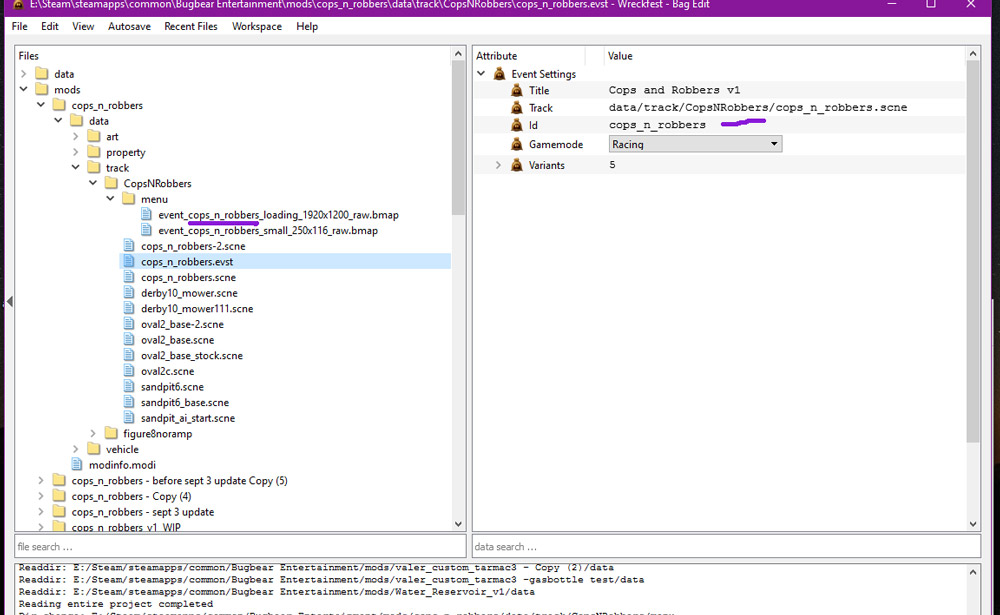
Task: Expand cops_n_robbers before sept 3 update Copy (5)
Action: 41,480
